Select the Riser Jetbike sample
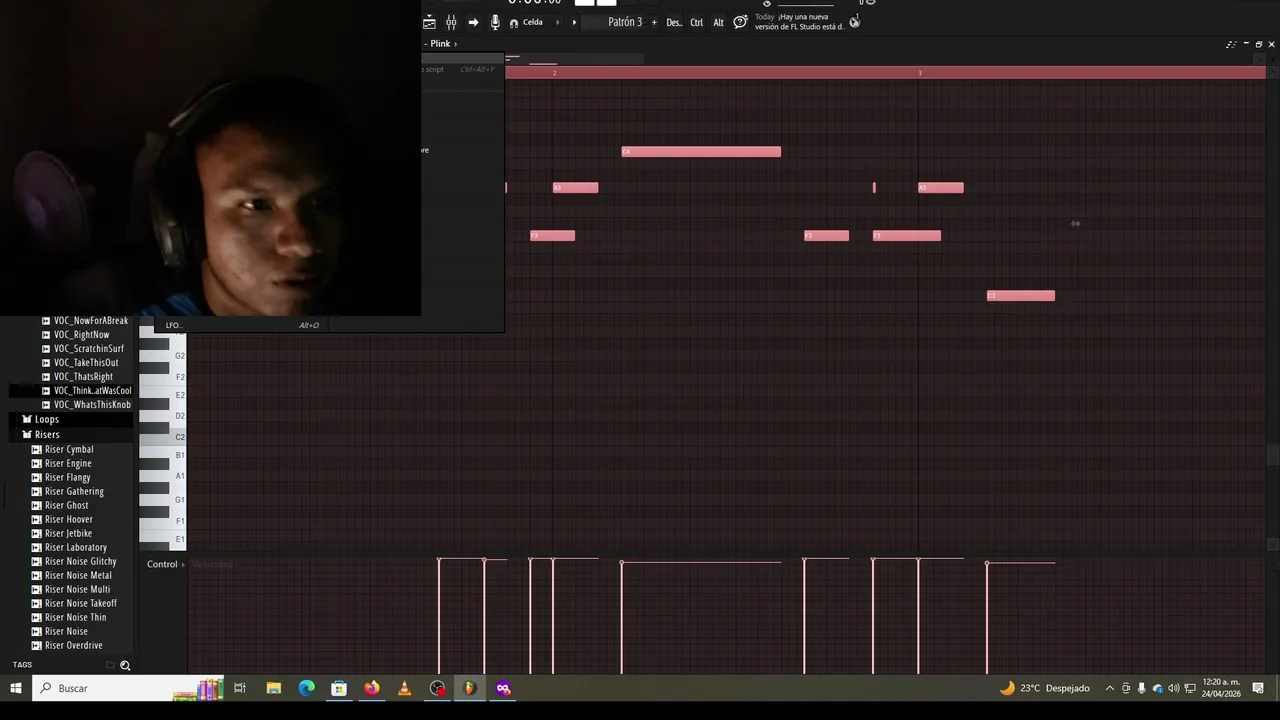 [62, 534]
